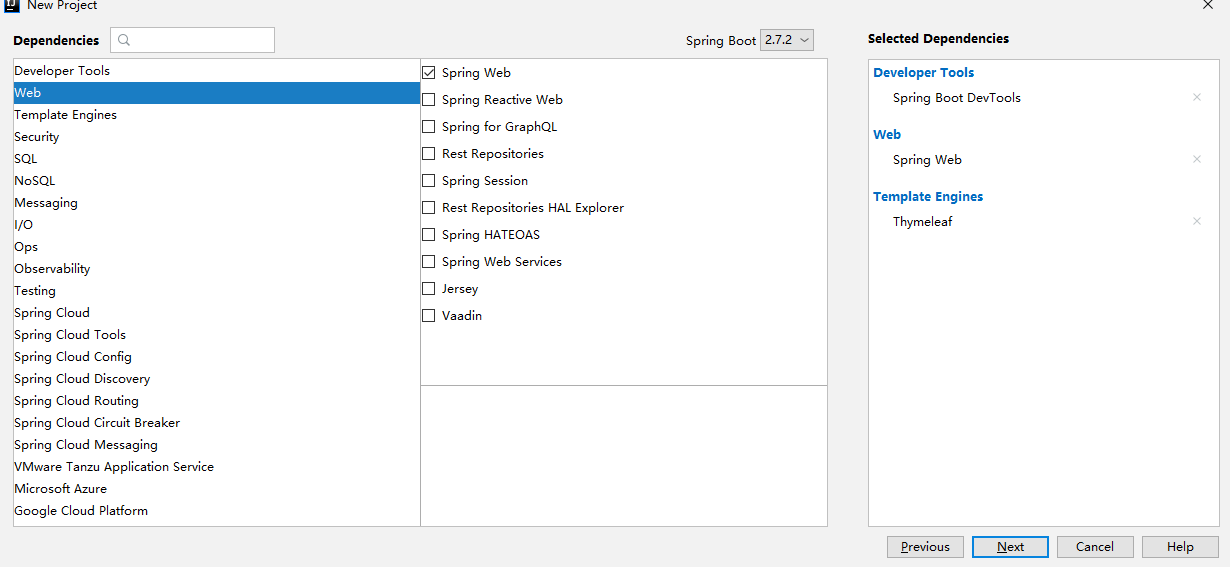Open Help for this dialog

pyautogui.click(x=1180, y=547)
